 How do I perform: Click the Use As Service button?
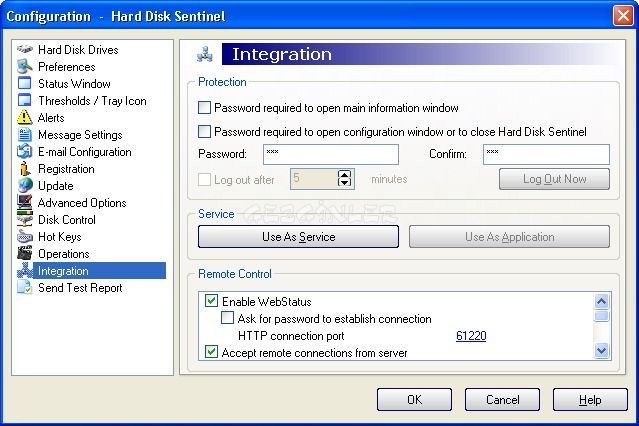pyautogui.click(x=298, y=237)
